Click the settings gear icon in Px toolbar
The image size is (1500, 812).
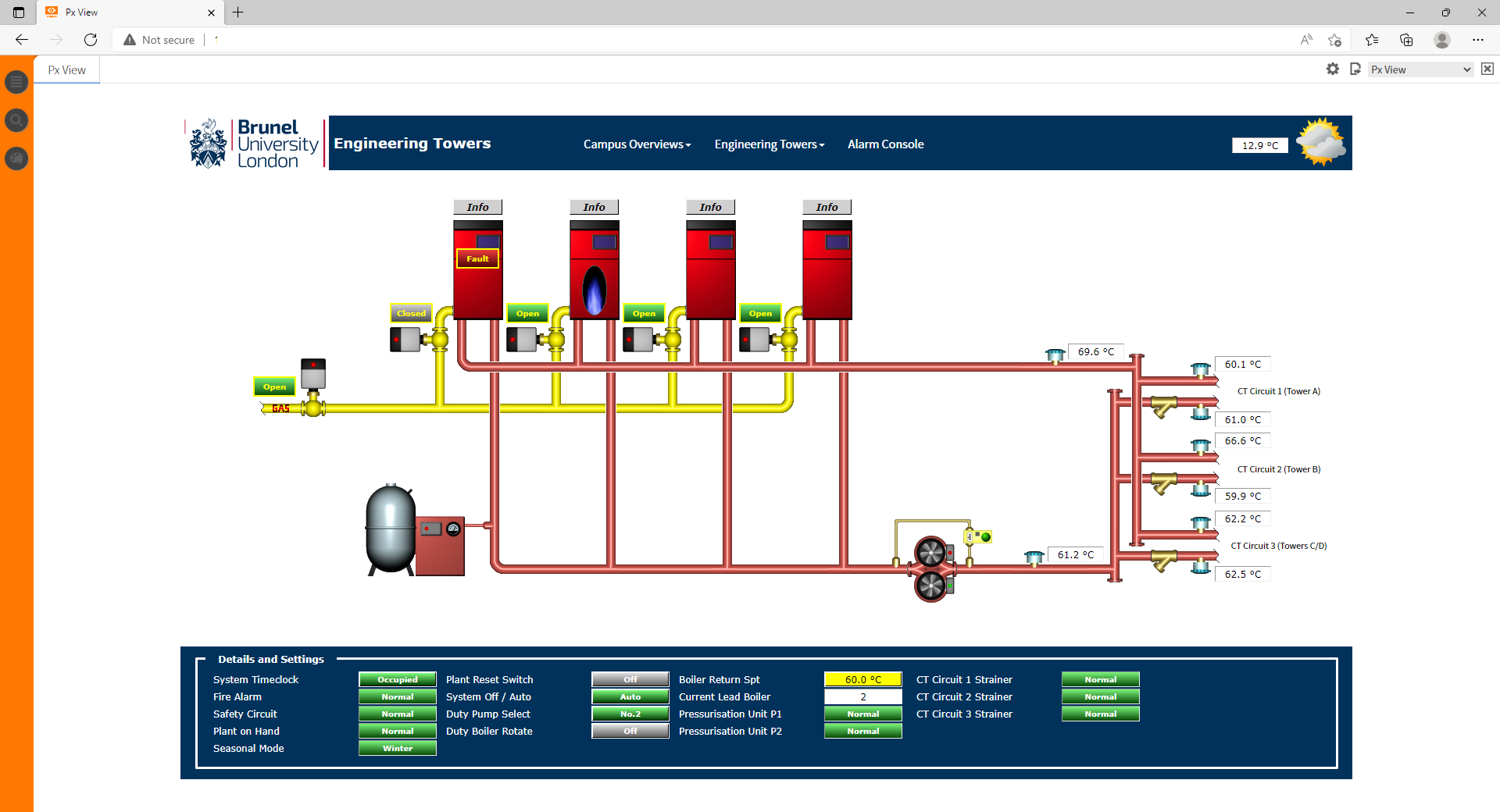(1332, 69)
